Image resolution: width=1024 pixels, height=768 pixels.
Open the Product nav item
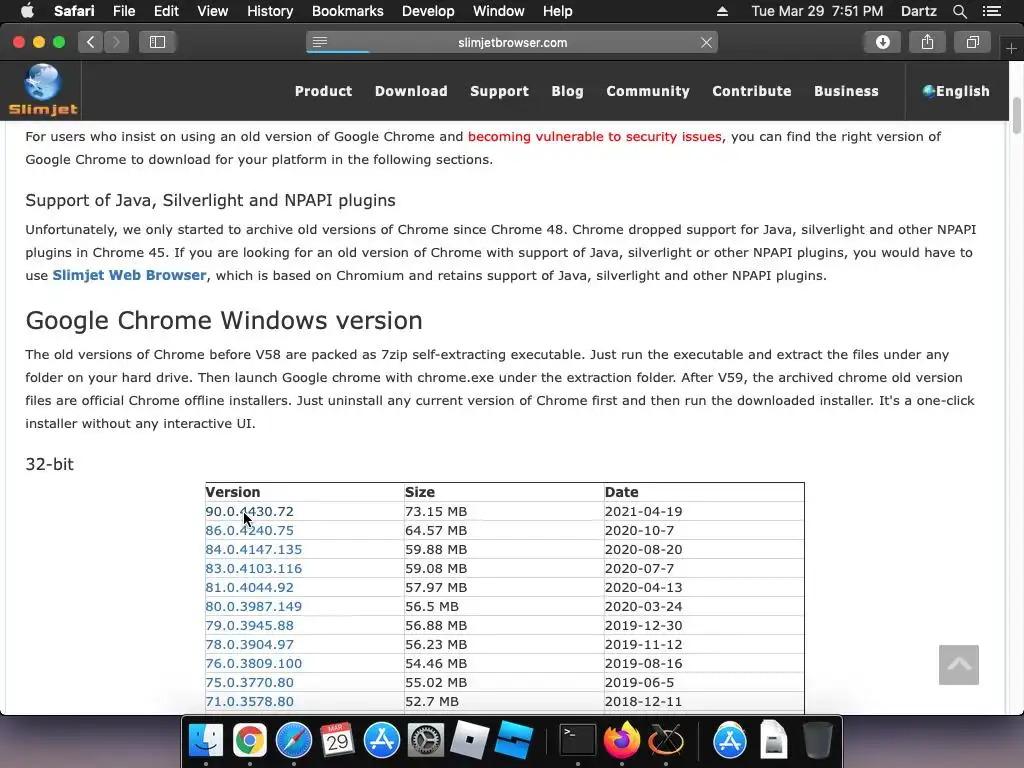click(323, 91)
